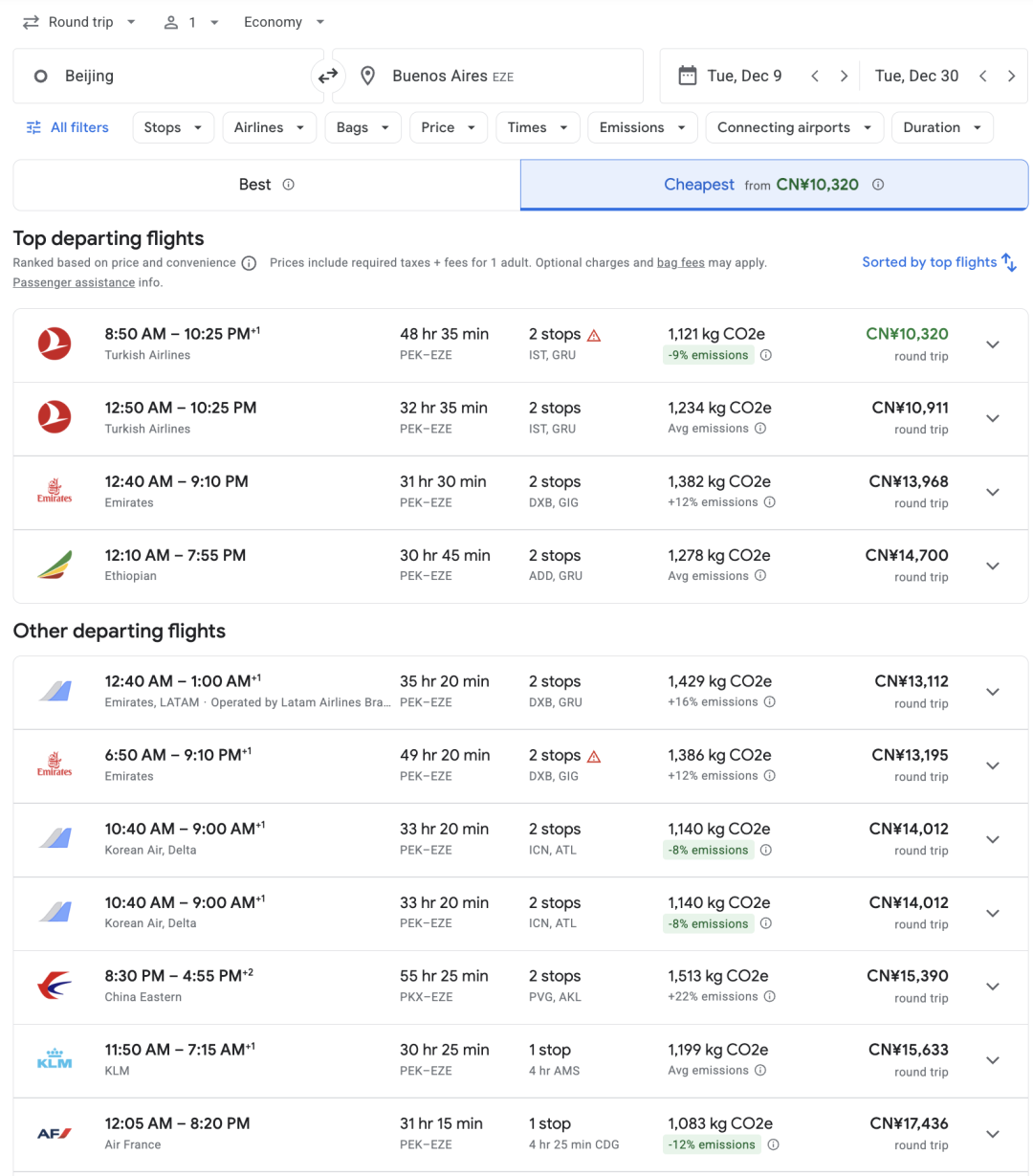The image size is (1033, 1176).
Task: Click CN¥14,700 Ethiopian price
Action: (907, 555)
